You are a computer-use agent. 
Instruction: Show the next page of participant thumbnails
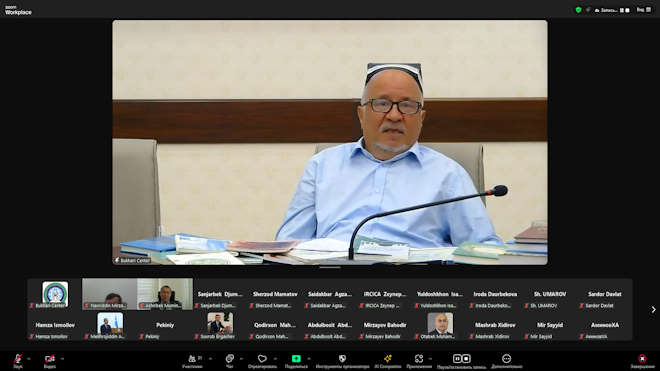click(653, 310)
